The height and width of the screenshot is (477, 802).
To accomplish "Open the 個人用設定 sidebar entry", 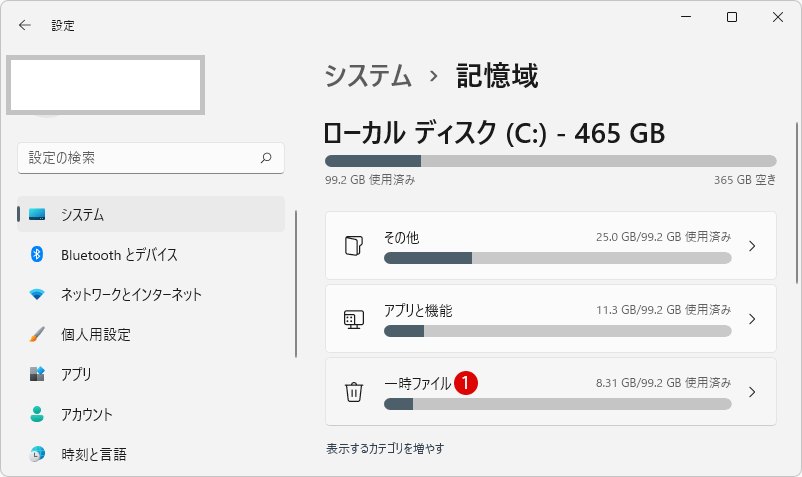I will click(151, 334).
